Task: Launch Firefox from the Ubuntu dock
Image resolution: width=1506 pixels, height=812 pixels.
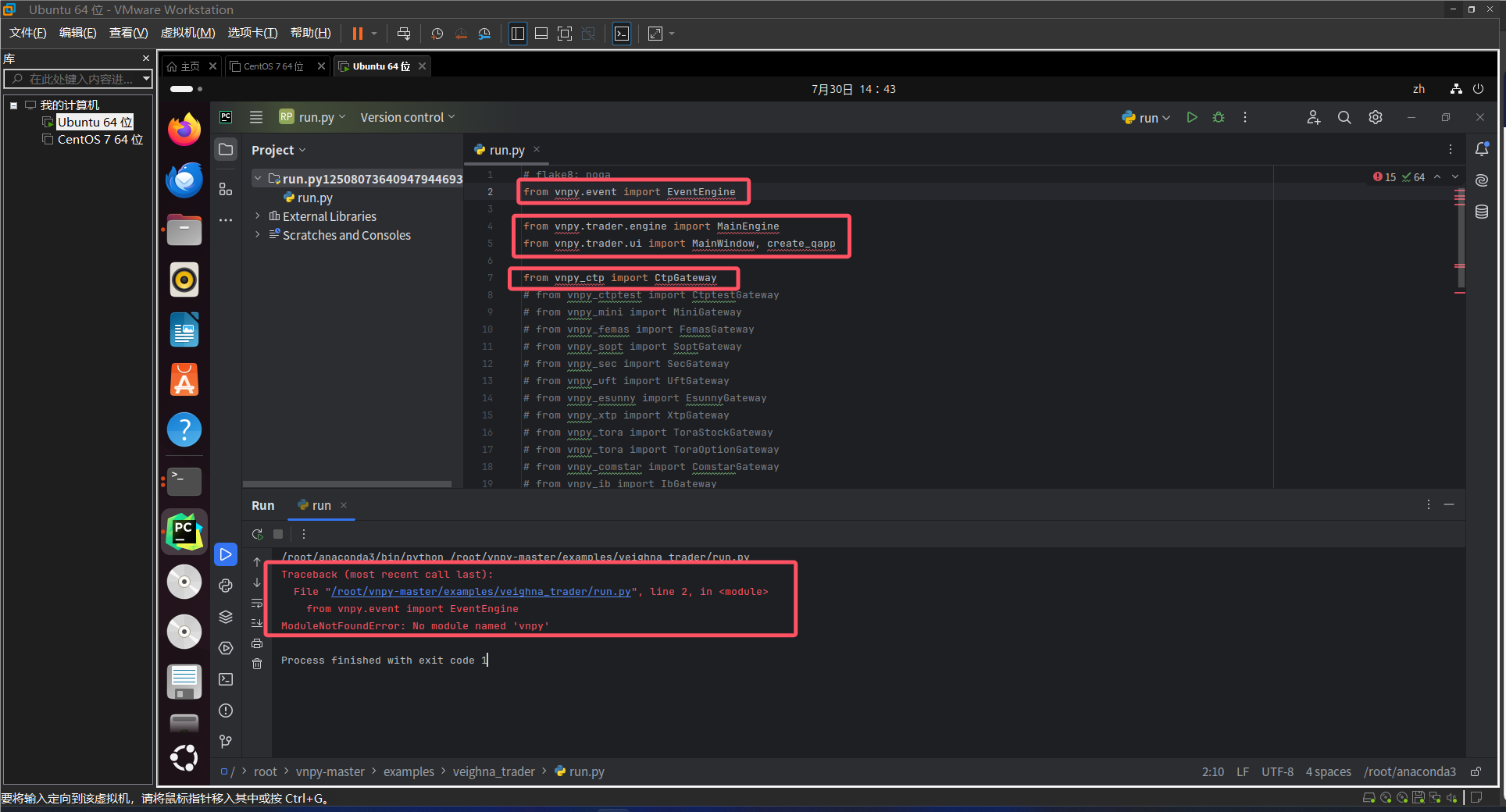Action: click(x=184, y=130)
